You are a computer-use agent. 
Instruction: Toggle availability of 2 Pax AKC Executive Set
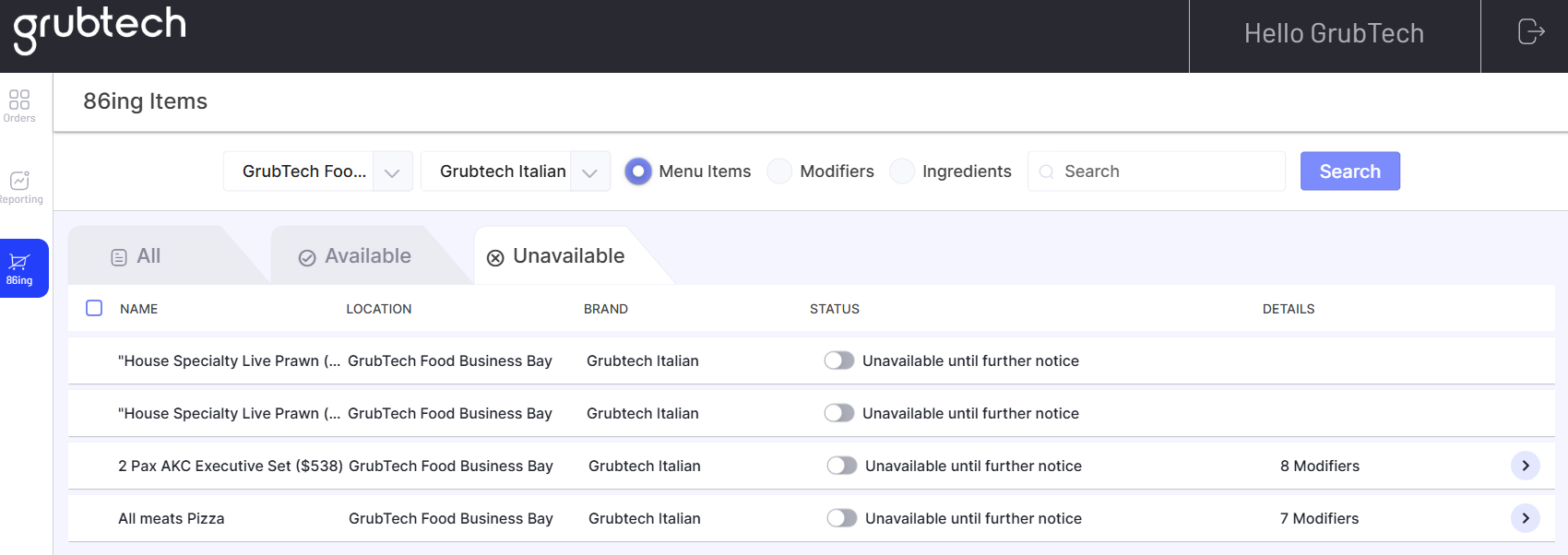click(x=842, y=466)
